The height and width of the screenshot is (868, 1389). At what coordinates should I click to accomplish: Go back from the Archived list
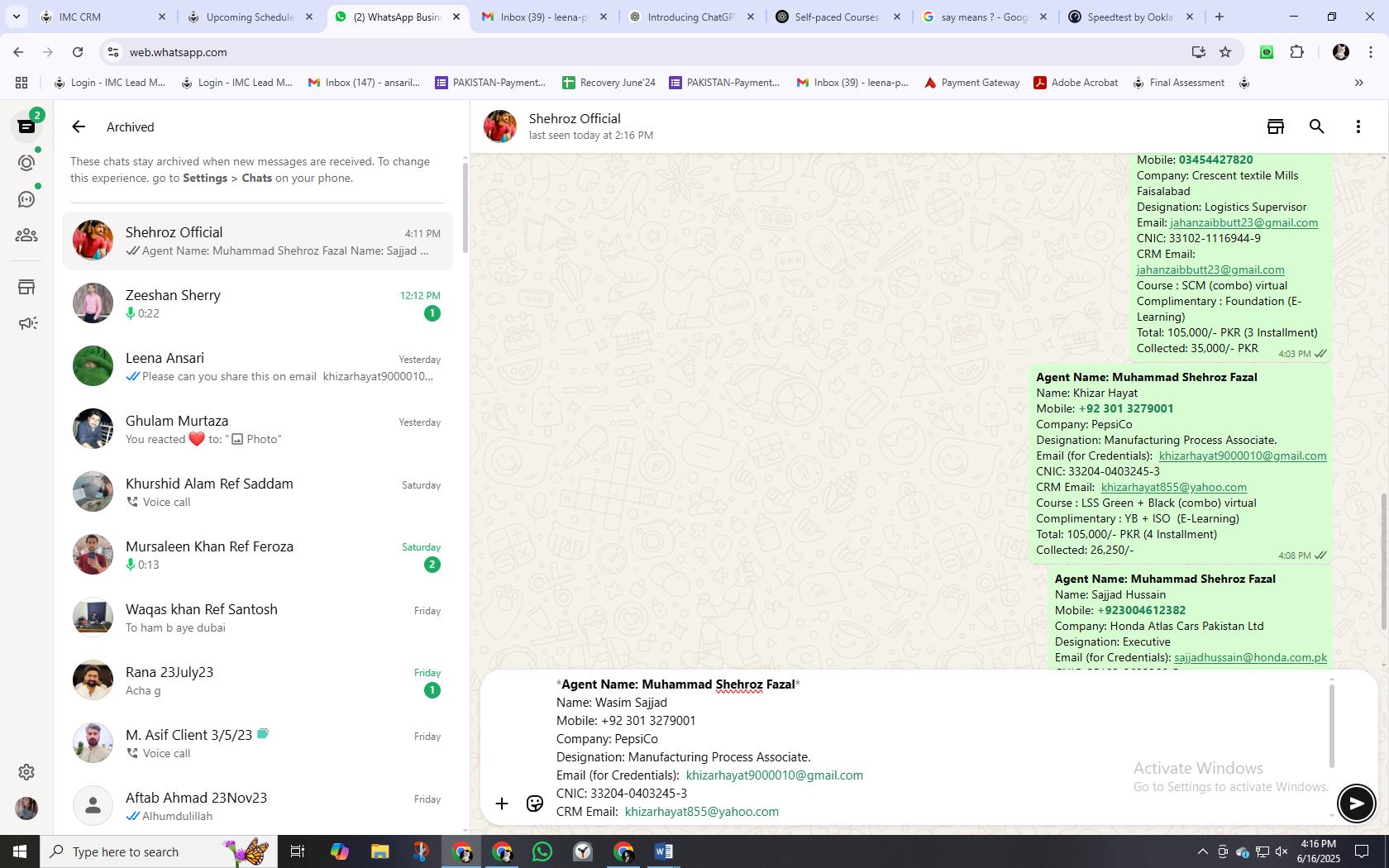(79, 126)
